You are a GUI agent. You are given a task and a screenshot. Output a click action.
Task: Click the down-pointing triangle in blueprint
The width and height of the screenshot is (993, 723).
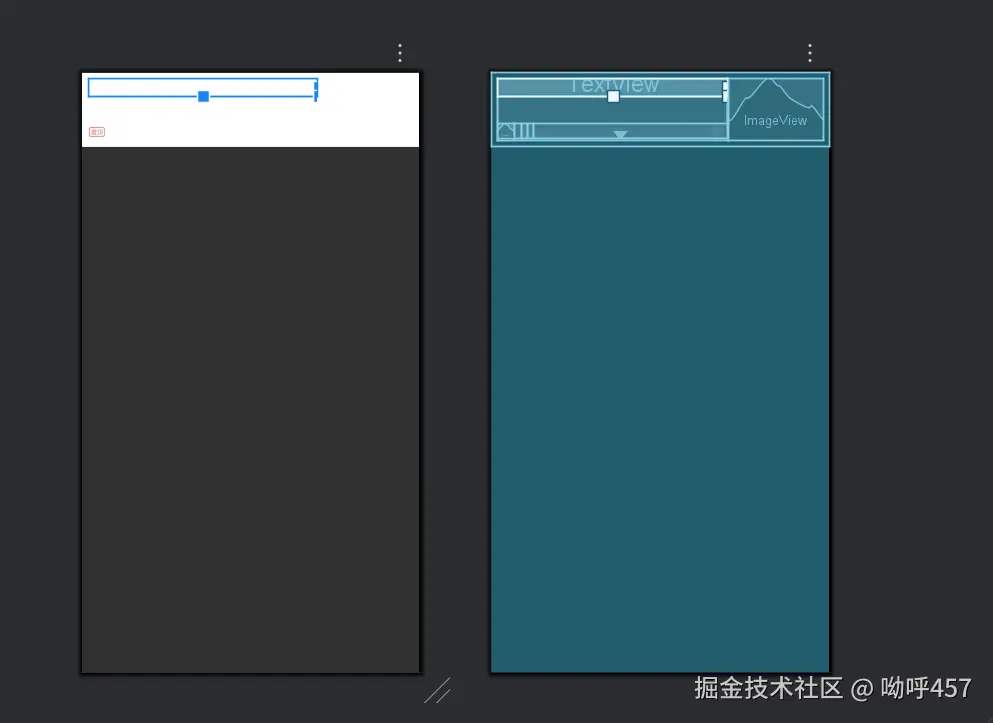[621, 134]
